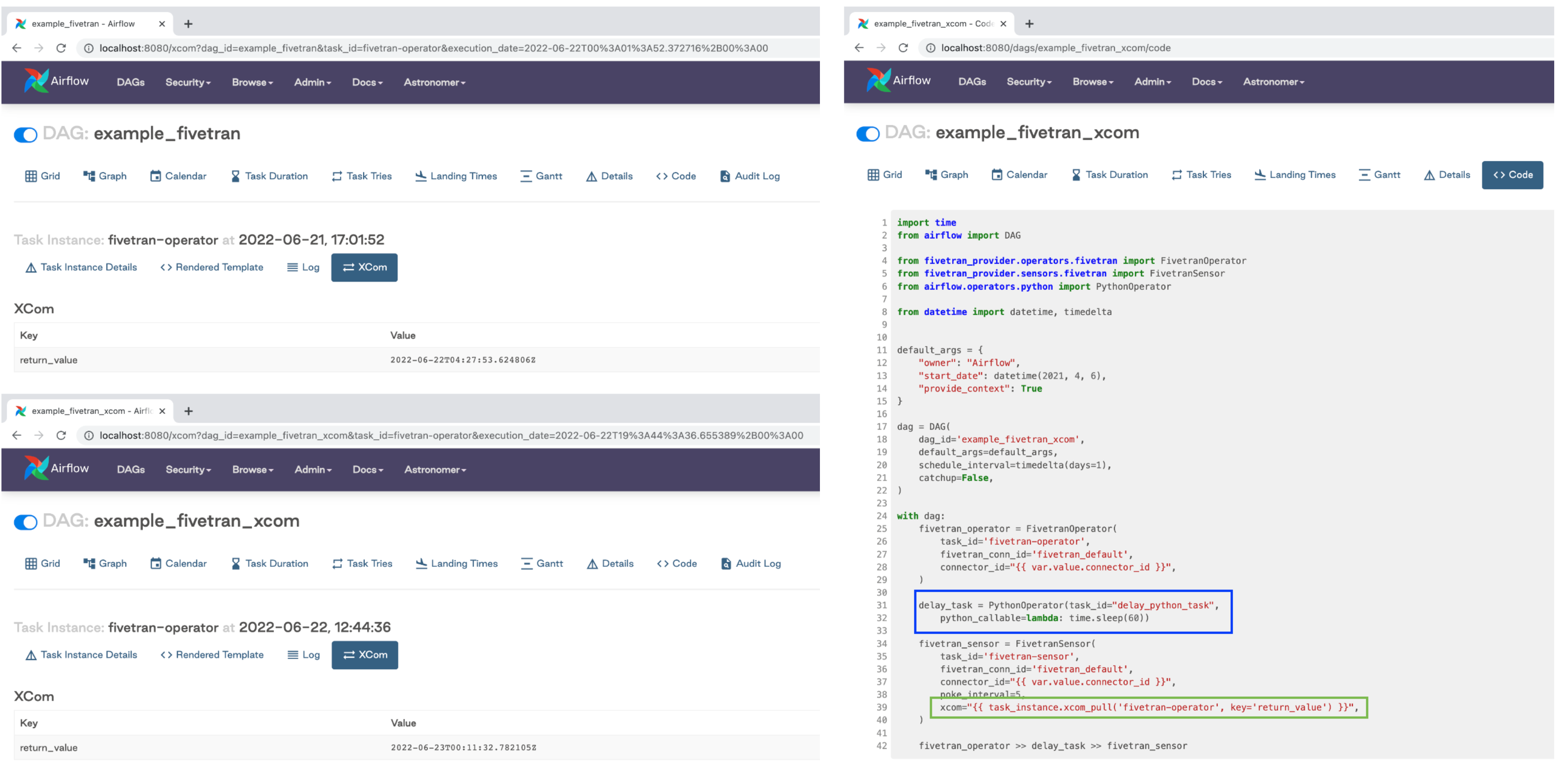Open Rendered Template for 17:01:52 task instance
This screenshot has height=777, width=1568.
(x=212, y=267)
